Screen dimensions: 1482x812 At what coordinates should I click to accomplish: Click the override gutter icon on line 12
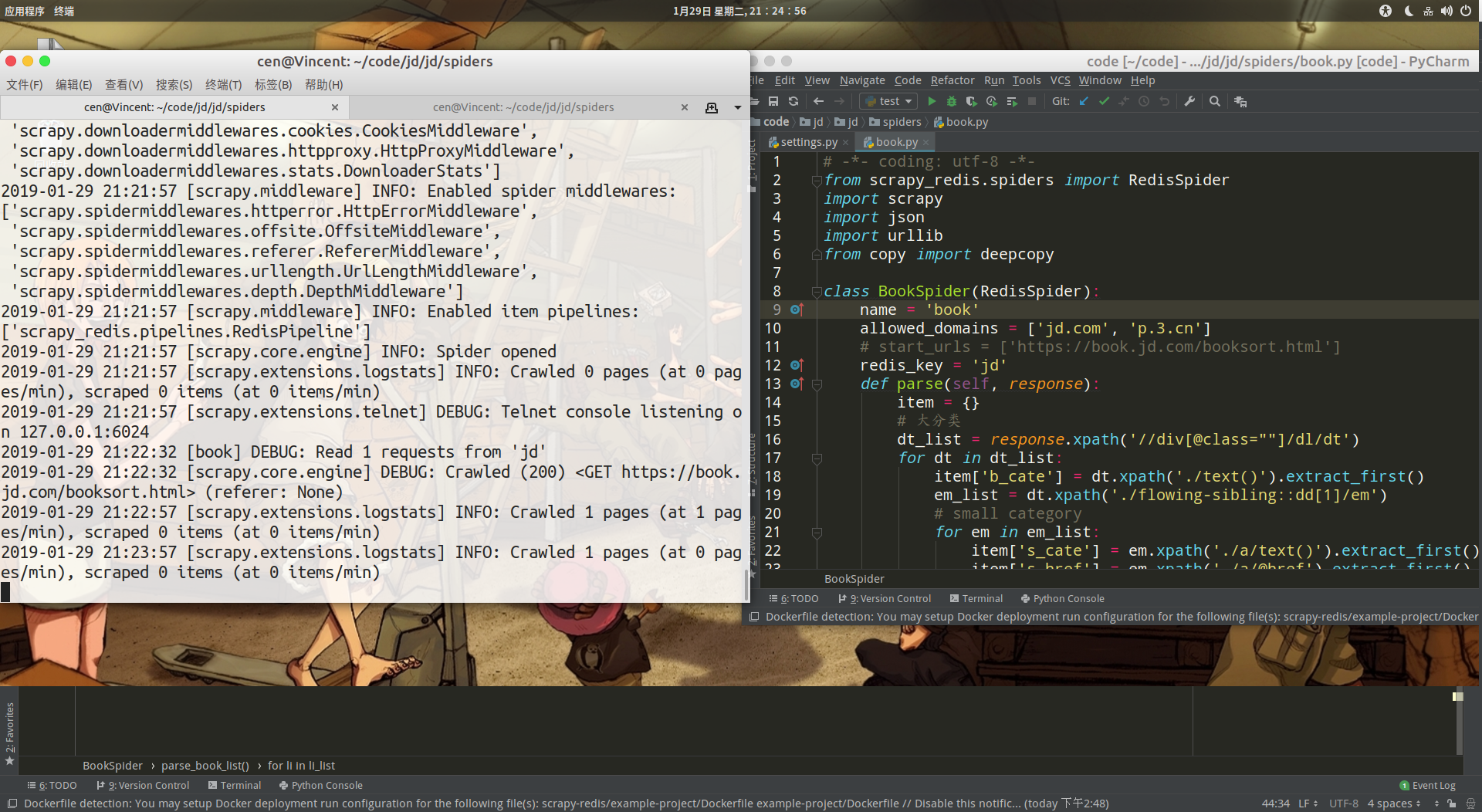pos(797,365)
